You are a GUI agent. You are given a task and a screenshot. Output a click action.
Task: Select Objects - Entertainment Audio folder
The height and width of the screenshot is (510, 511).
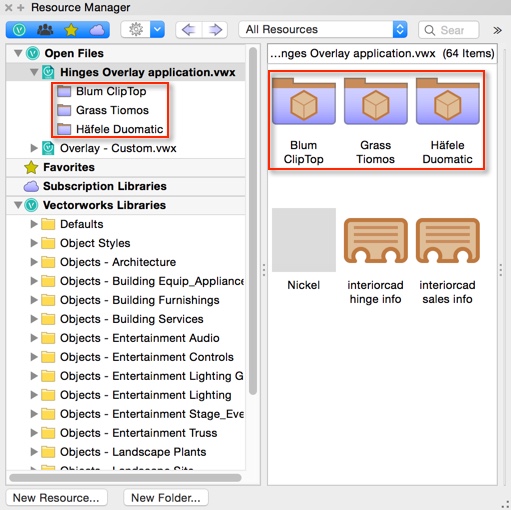(140, 338)
